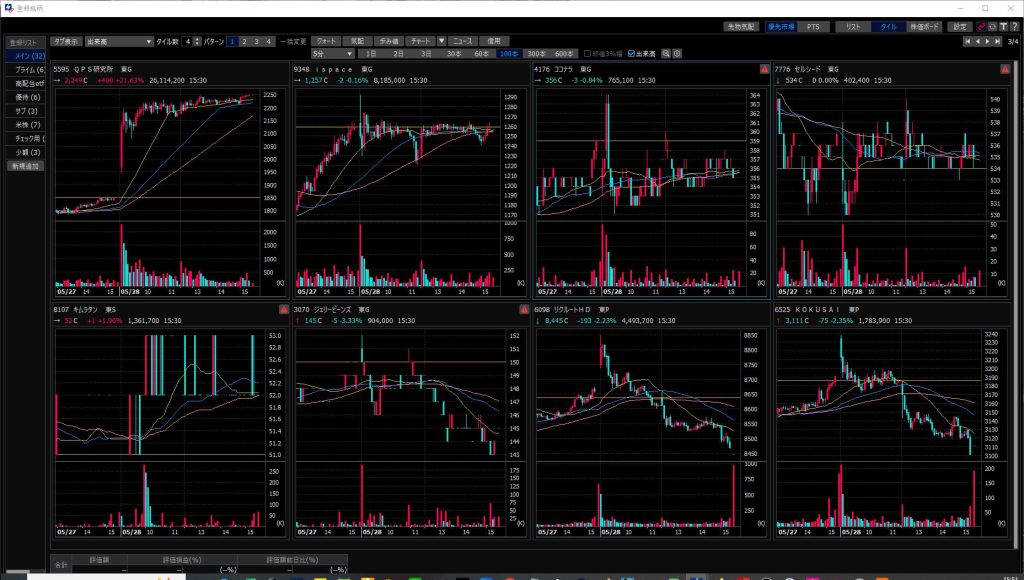The image size is (1024, 580).
Task: Go to the next tile page
Action: (x=987, y=41)
